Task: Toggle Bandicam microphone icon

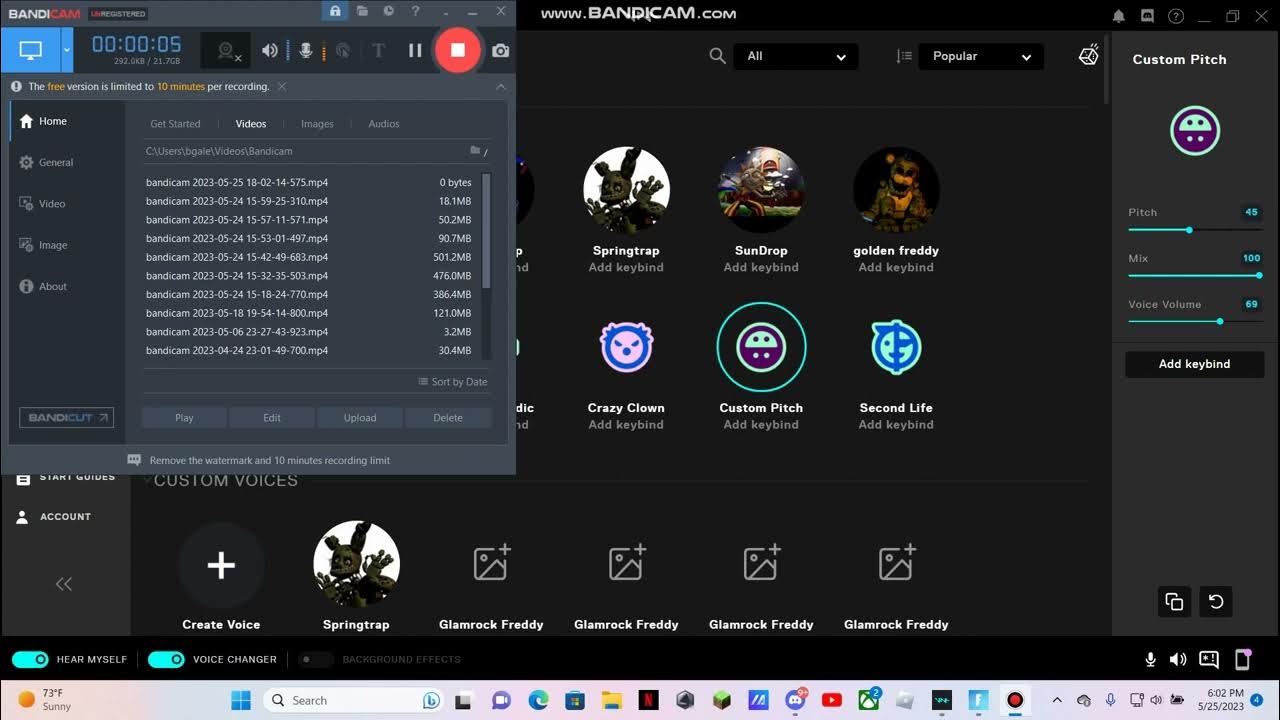Action: (x=306, y=51)
